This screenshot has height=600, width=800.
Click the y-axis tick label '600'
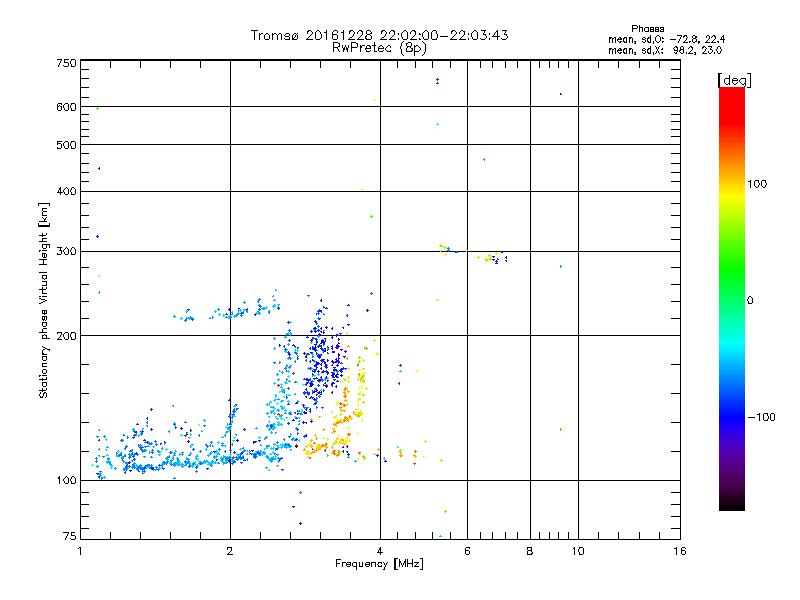66,107
